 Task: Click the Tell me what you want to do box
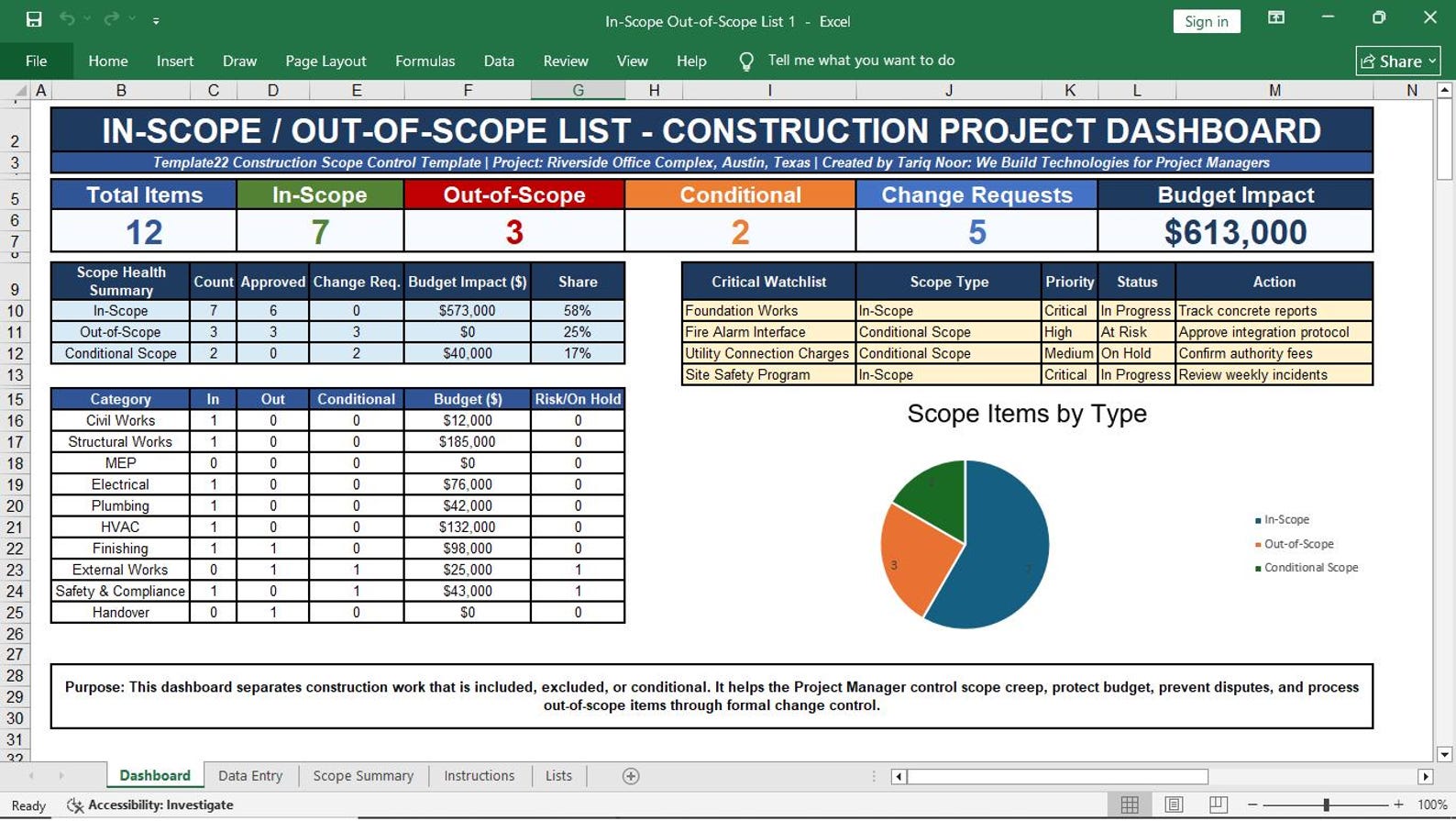pos(861,61)
